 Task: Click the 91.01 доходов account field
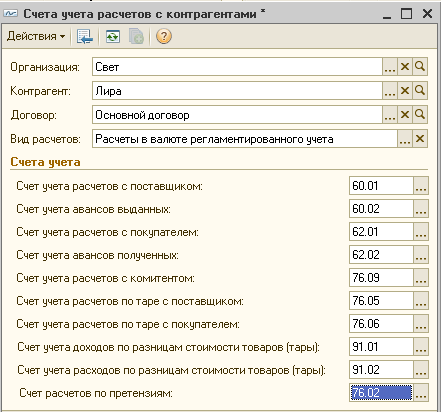(381, 347)
